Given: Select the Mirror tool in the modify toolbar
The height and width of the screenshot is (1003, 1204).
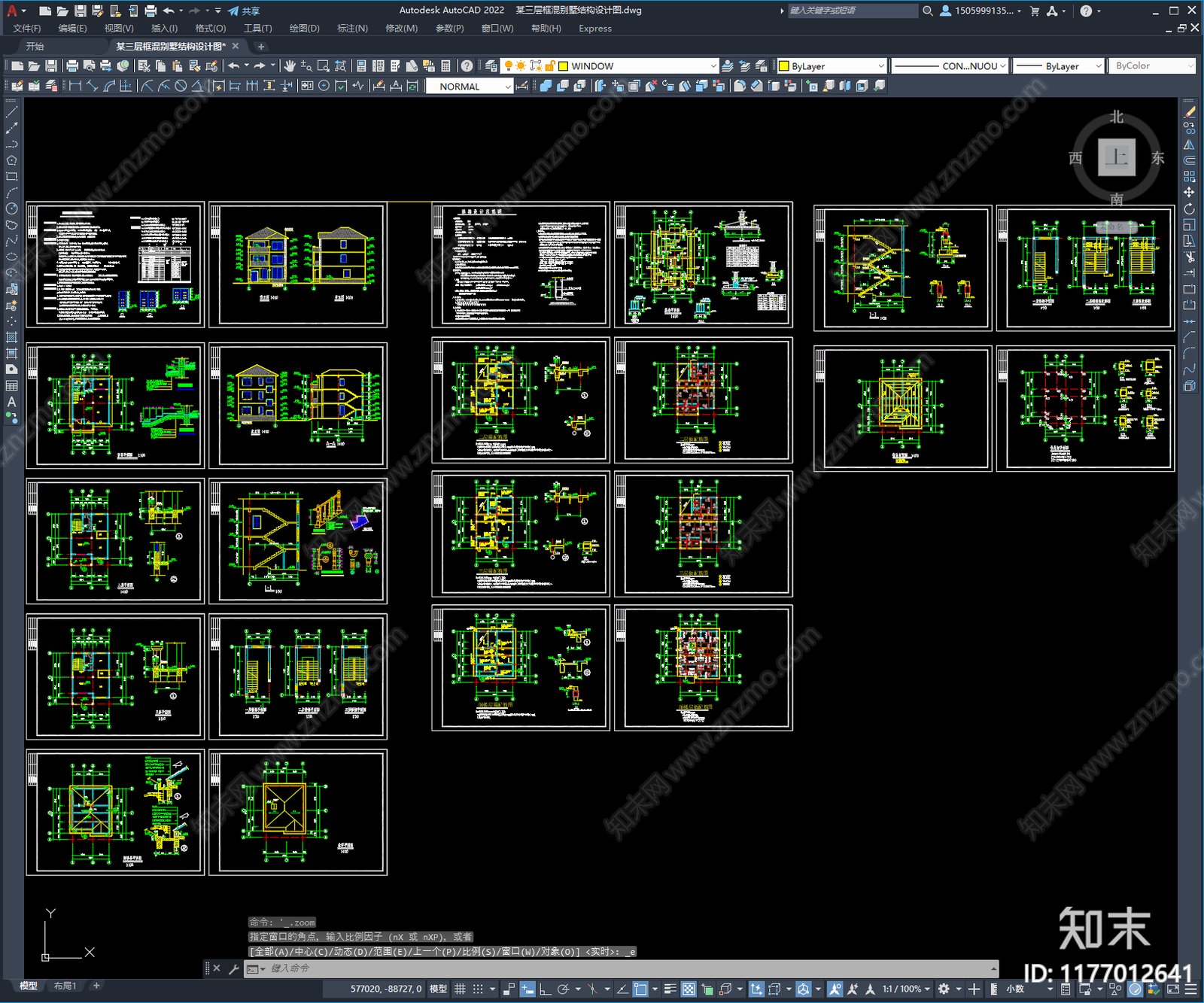Looking at the screenshot, I should pyautogui.click(x=1190, y=144).
